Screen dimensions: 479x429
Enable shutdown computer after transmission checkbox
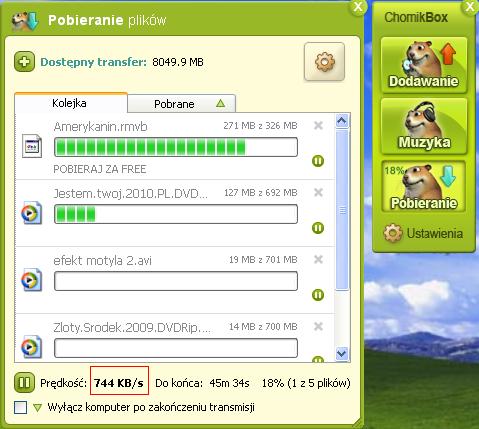click(20, 407)
